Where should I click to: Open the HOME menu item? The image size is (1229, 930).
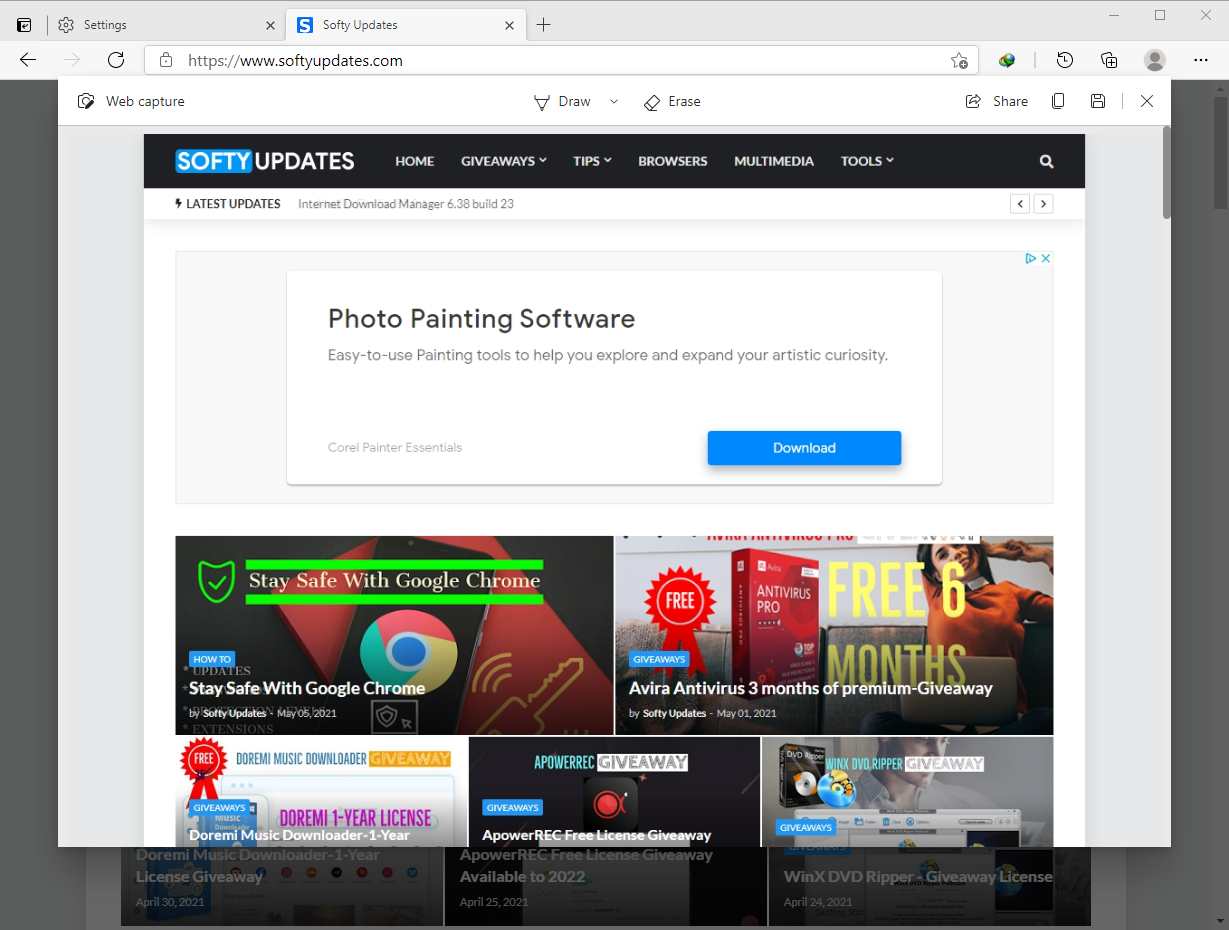point(414,161)
